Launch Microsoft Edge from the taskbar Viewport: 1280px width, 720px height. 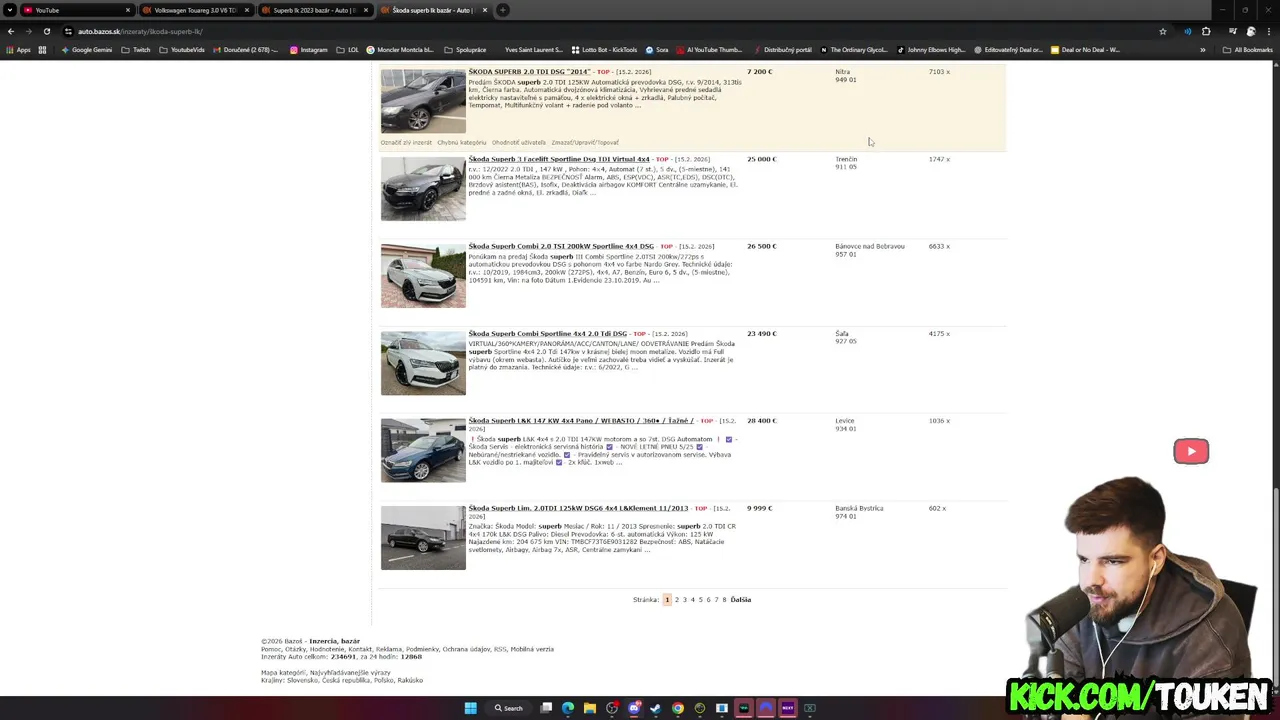tap(568, 708)
